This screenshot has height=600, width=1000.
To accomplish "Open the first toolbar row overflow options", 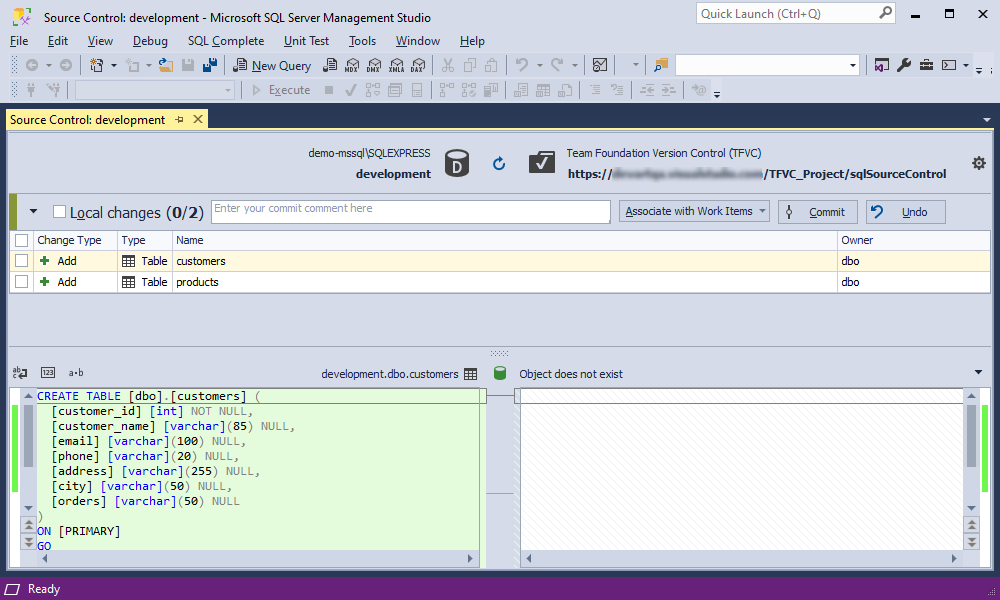I will 979,70.
